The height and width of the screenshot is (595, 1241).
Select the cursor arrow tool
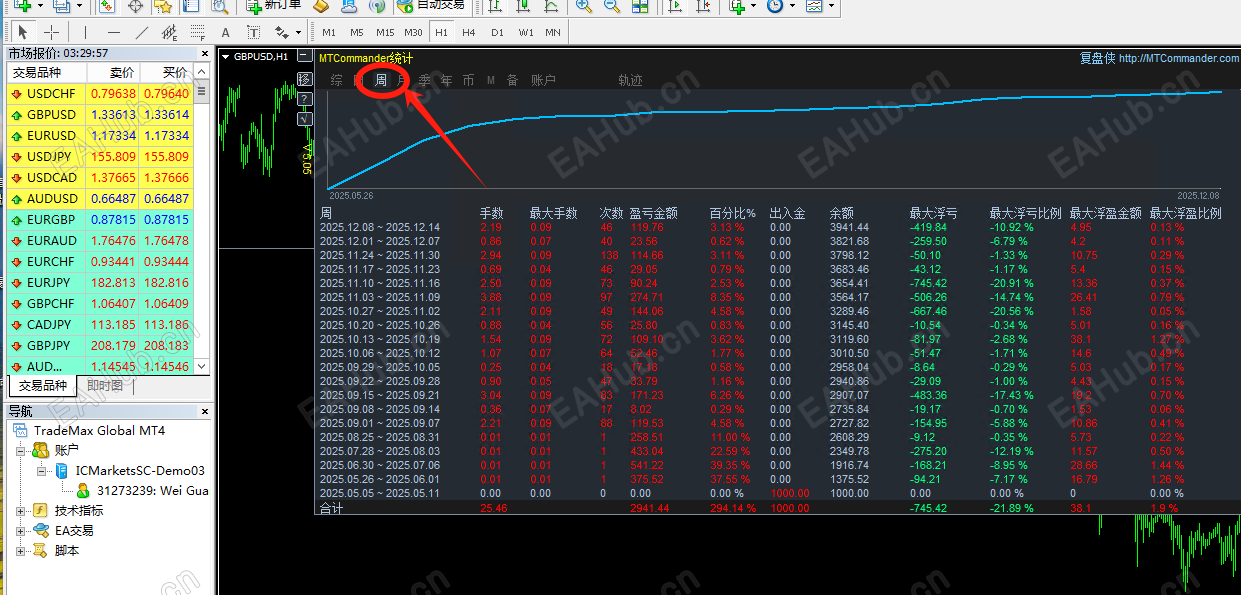click(x=22, y=33)
